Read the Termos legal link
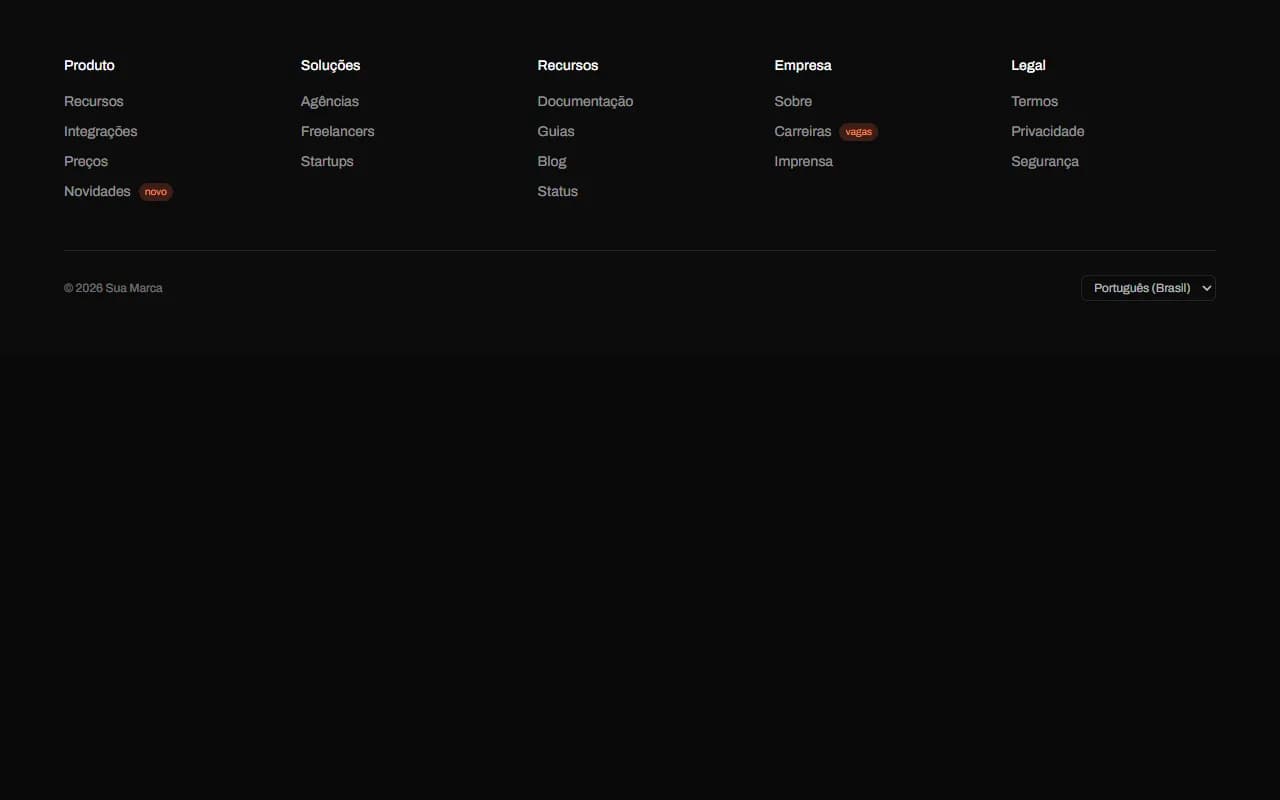Screen dimensions: 1280x800 [1035, 101]
